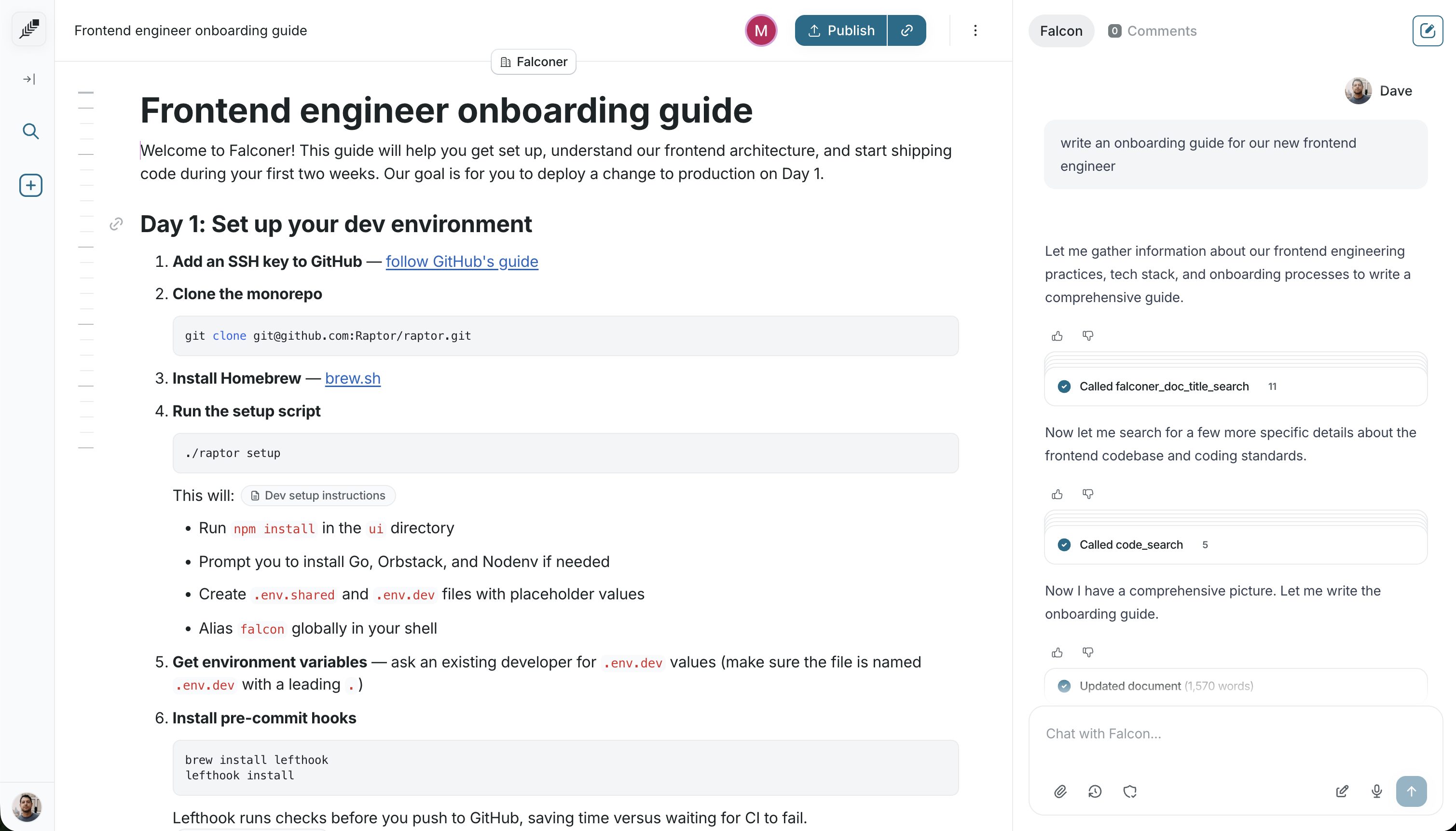
Task: Thumbs up the 'search for more details' response
Action: [1057, 494]
